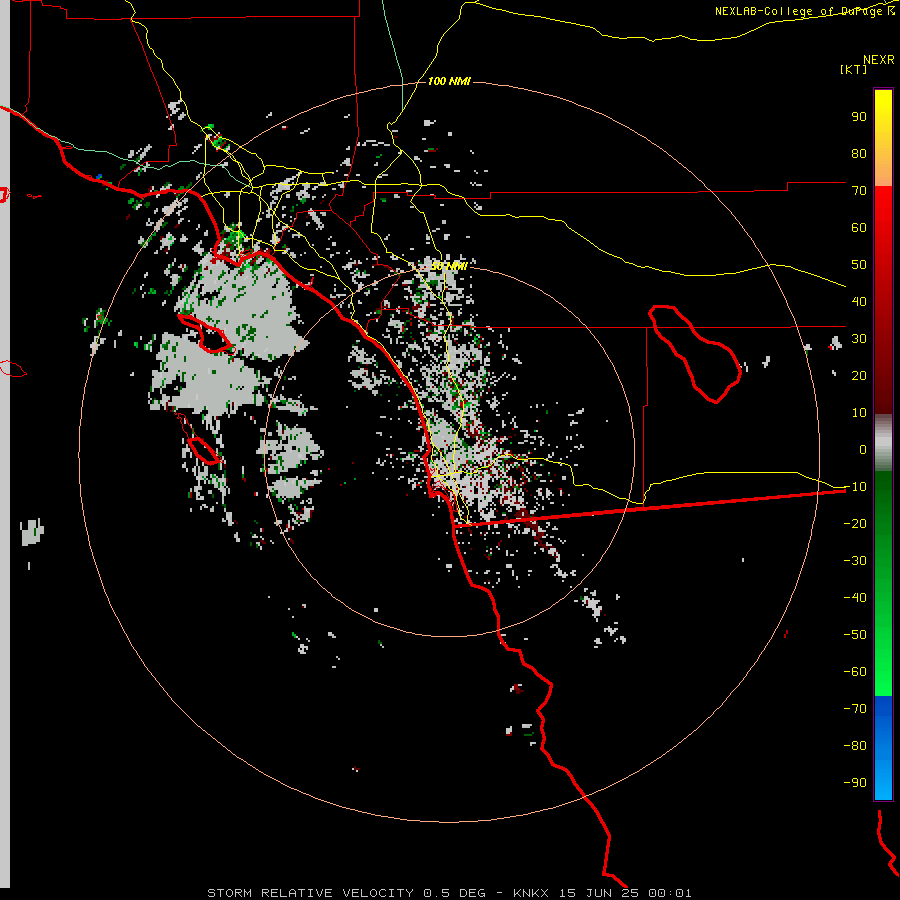Click the -40 label on the velocity scale
Image resolution: width=900 pixels, height=900 pixels.
[855, 598]
